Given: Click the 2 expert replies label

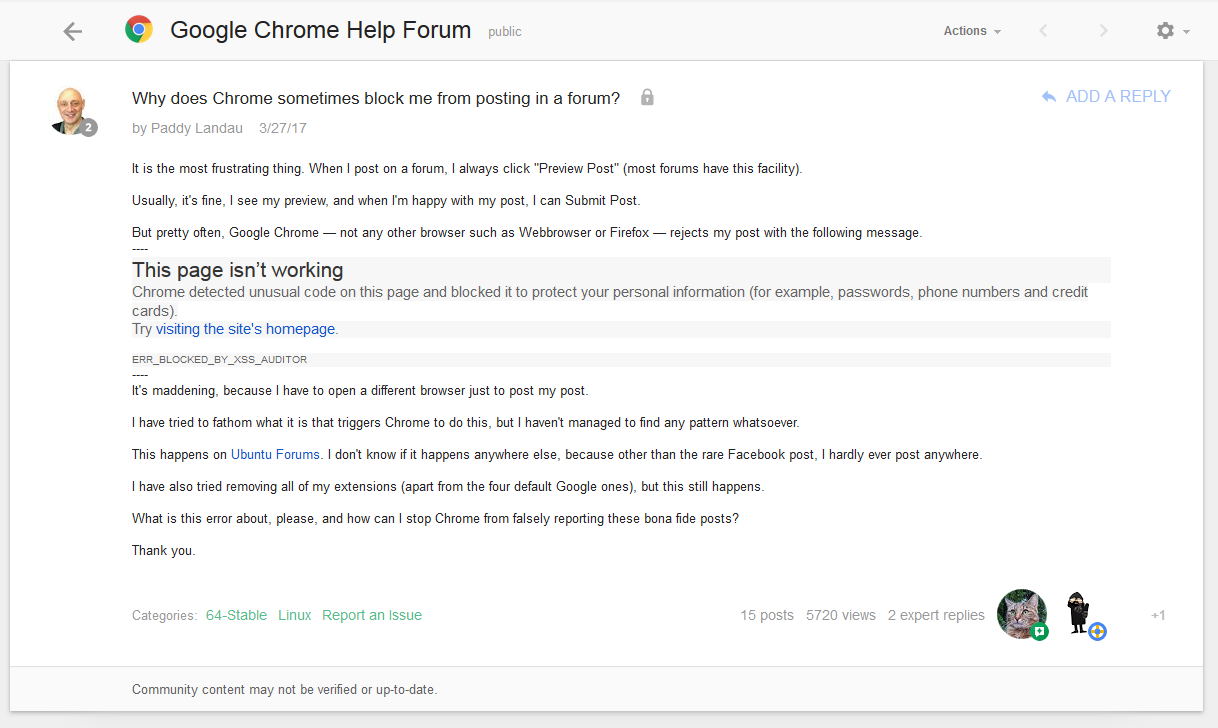Looking at the screenshot, I should tap(936, 615).
